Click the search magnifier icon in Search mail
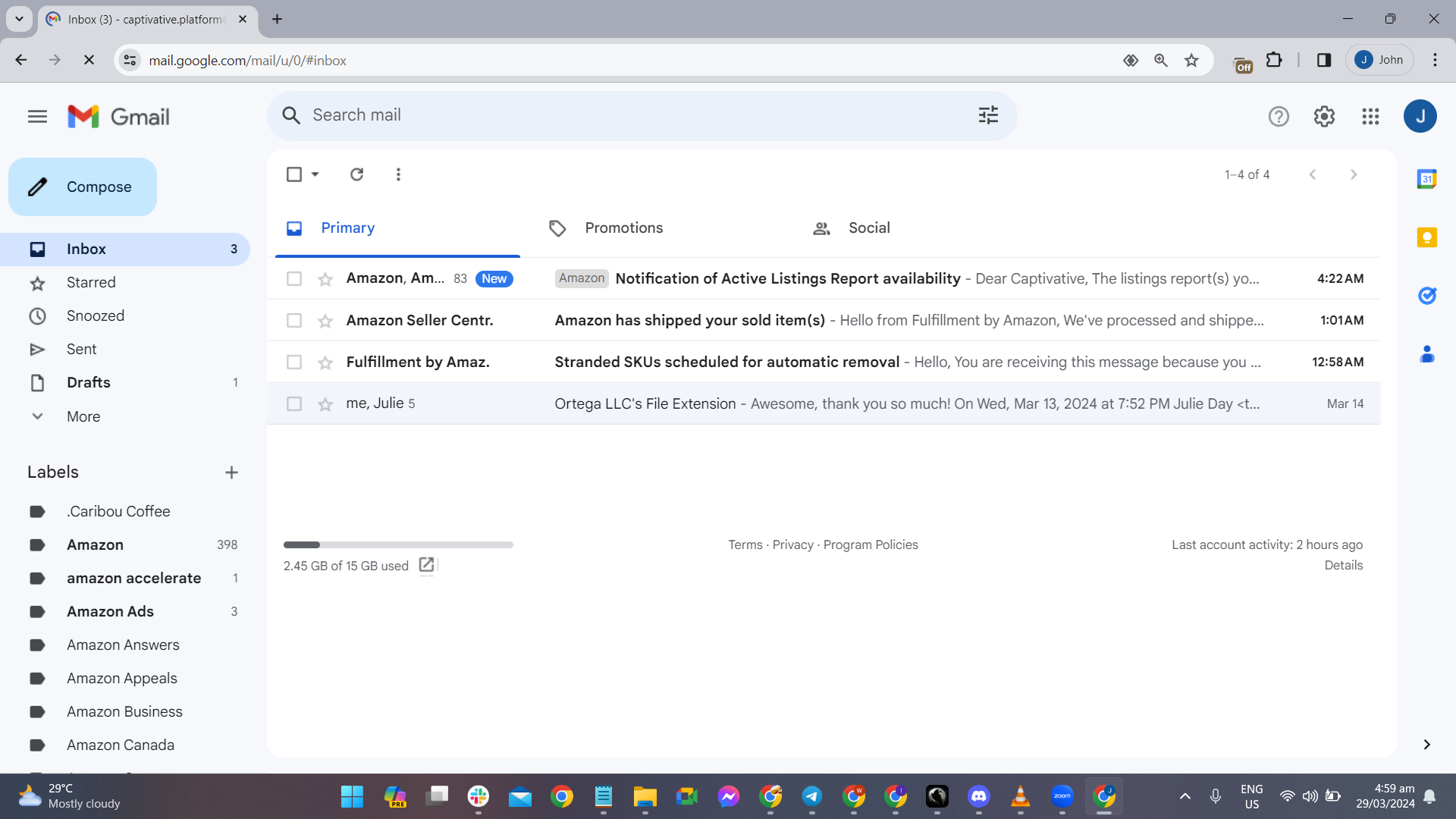Screen dimensions: 1456x819 click(291, 115)
